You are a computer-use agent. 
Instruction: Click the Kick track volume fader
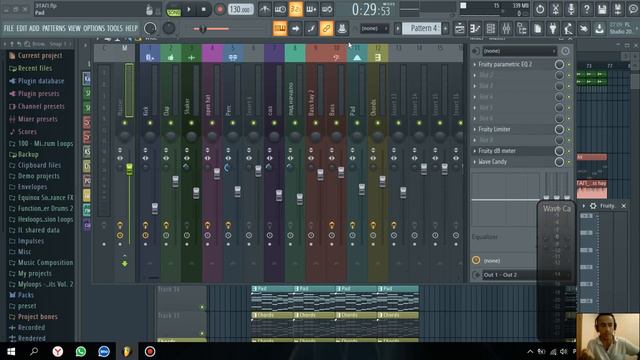(x=155, y=208)
